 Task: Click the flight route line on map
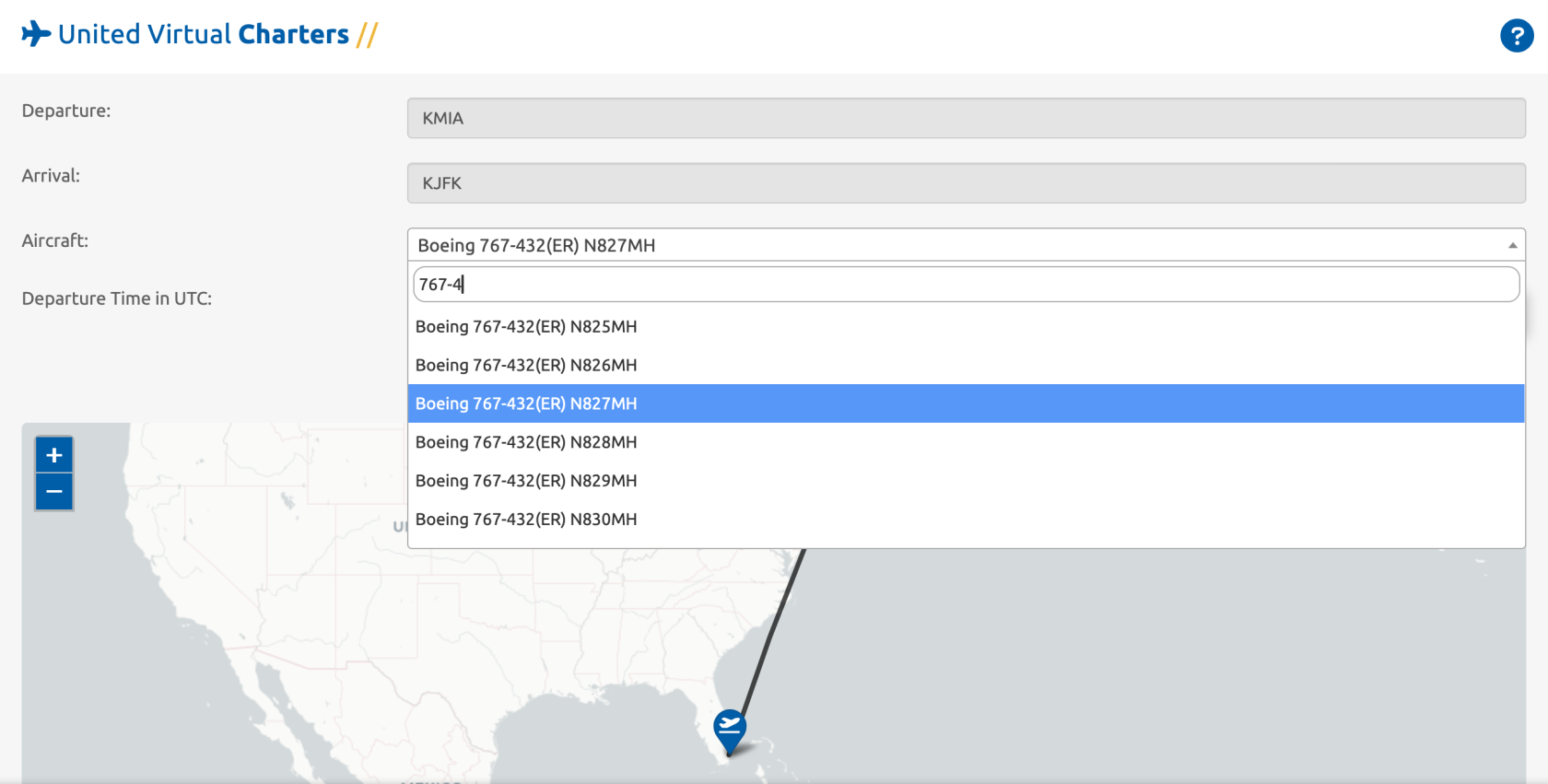772,634
